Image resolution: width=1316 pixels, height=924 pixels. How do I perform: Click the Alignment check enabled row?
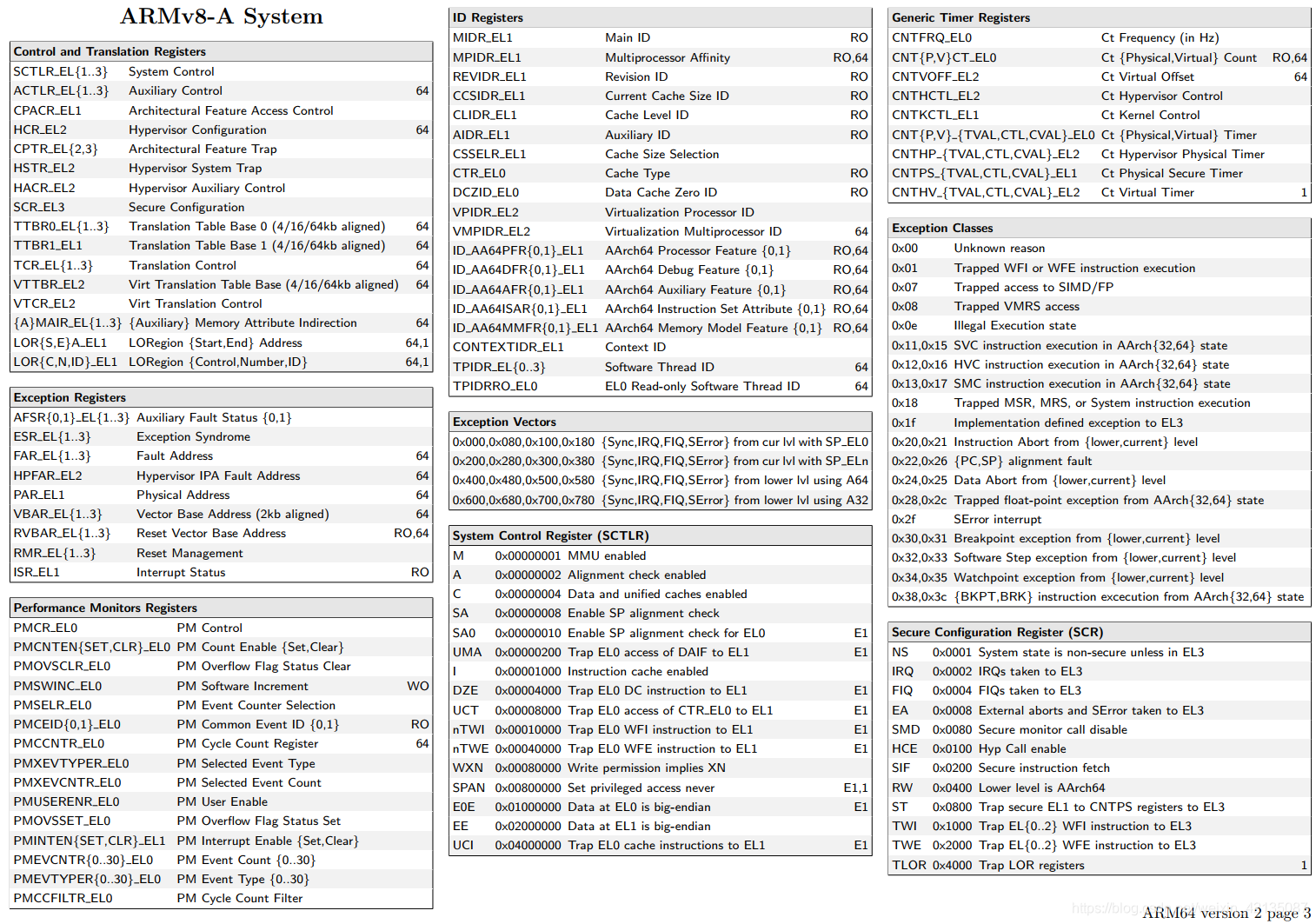tap(661, 575)
